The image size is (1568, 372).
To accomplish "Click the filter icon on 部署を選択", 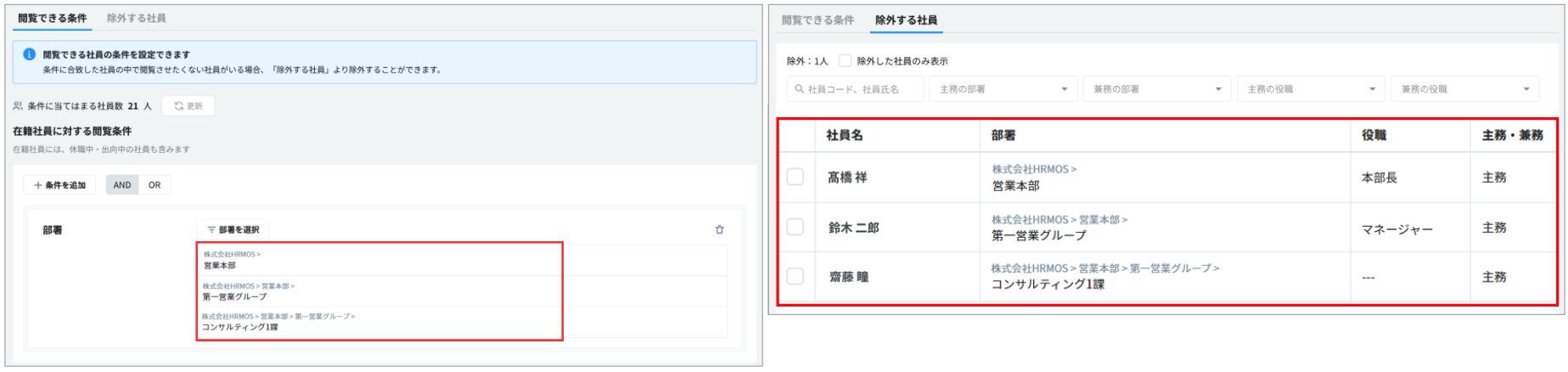I will [211, 230].
